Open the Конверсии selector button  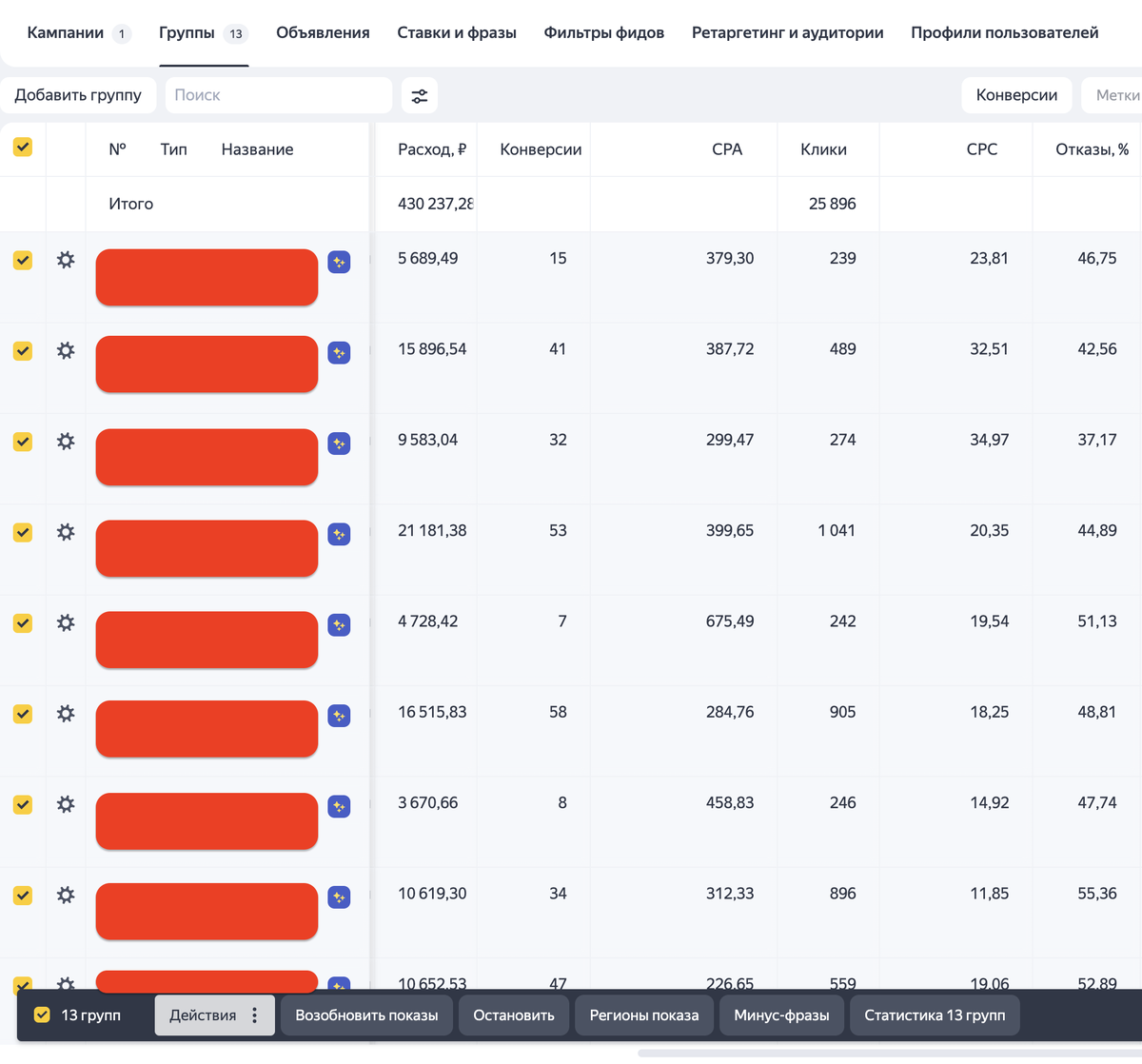click(x=1016, y=95)
